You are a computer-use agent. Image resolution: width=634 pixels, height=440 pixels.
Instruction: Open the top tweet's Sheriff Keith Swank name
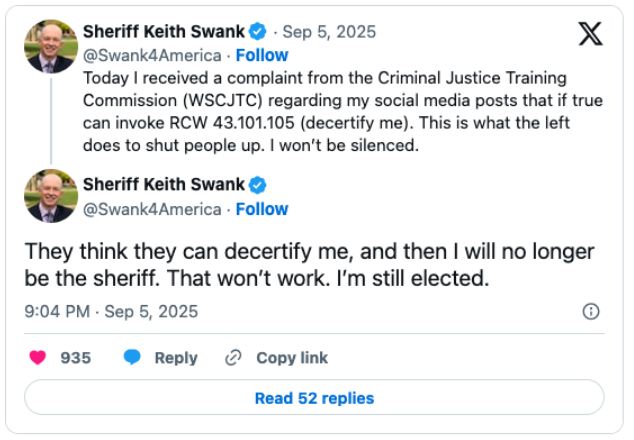click(163, 30)
